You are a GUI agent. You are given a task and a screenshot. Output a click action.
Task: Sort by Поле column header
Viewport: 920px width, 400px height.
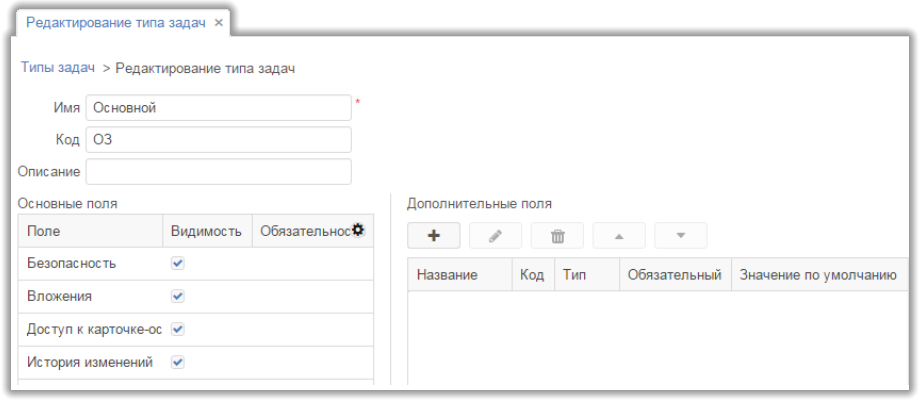(x=90, y=231)
